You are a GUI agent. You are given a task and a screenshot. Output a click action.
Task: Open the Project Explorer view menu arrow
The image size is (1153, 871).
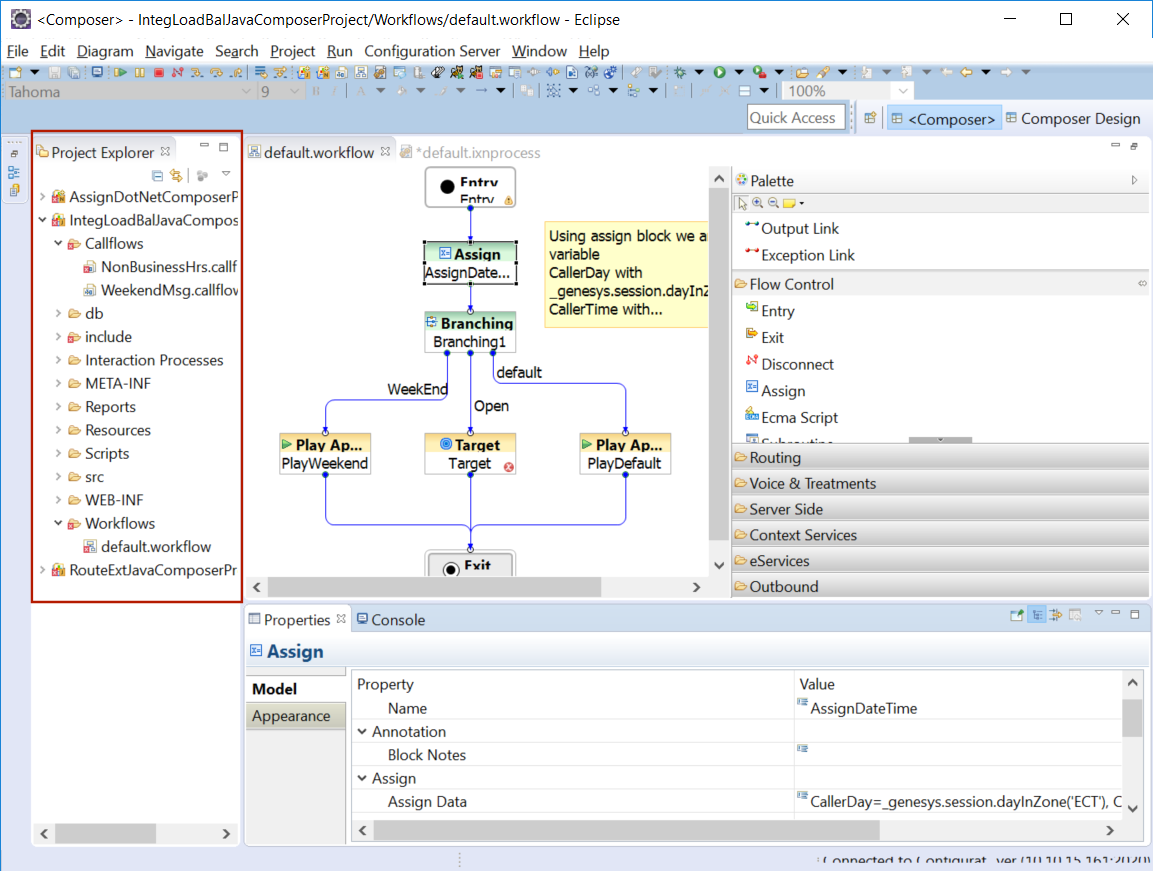[x=226, y=174]
